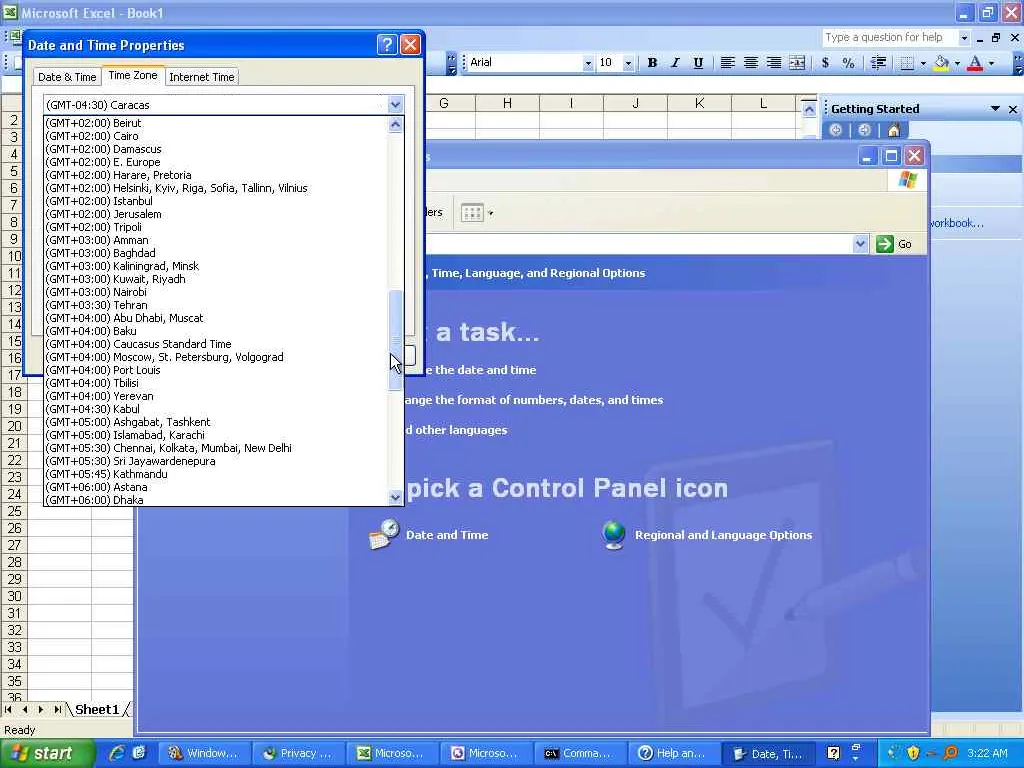
Task: Select column H header in Excel
Action: coord(507,103)
